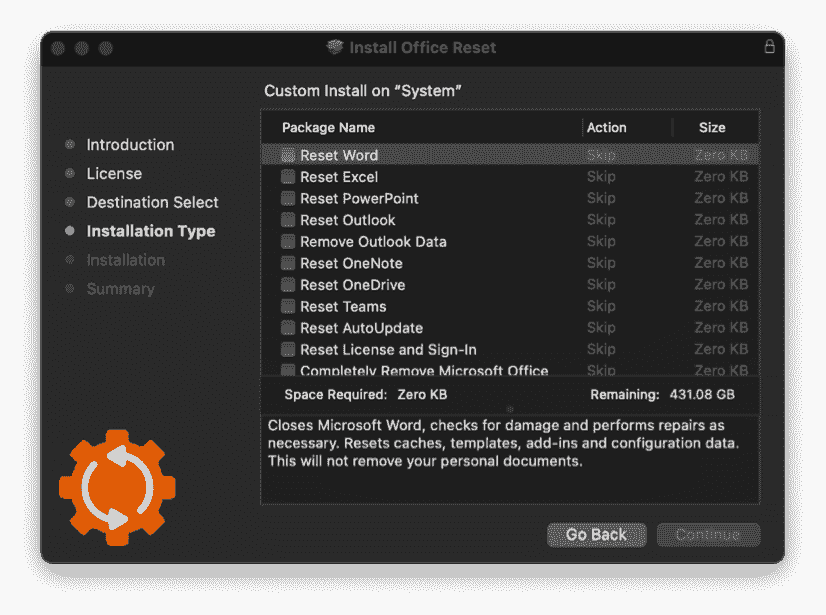The width and height of the screenshot is (826, 615).
Task: Click the Package Name column header
Action: coord(328,127)
